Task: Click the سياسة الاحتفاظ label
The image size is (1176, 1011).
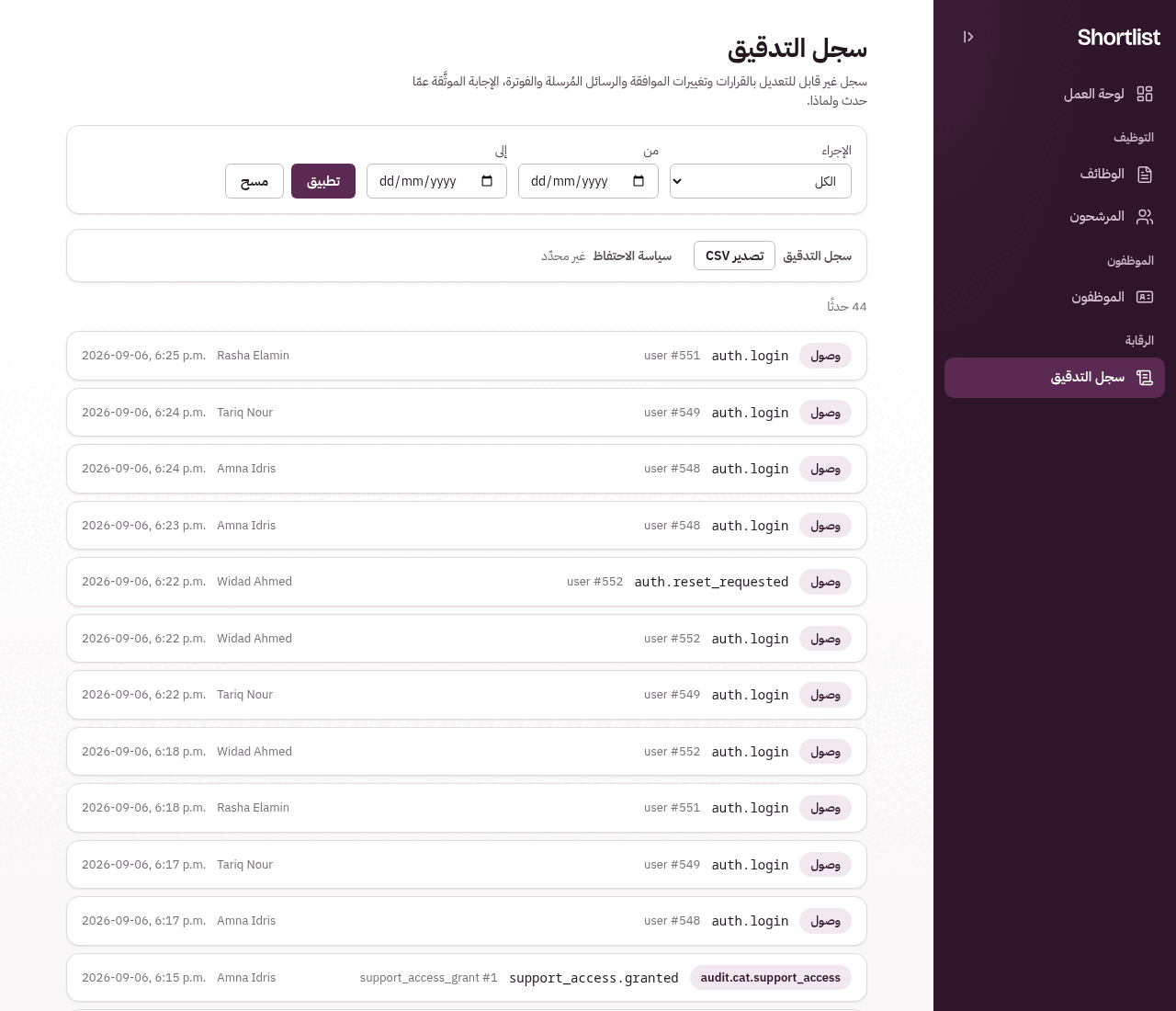Action: tap(632, 256)
